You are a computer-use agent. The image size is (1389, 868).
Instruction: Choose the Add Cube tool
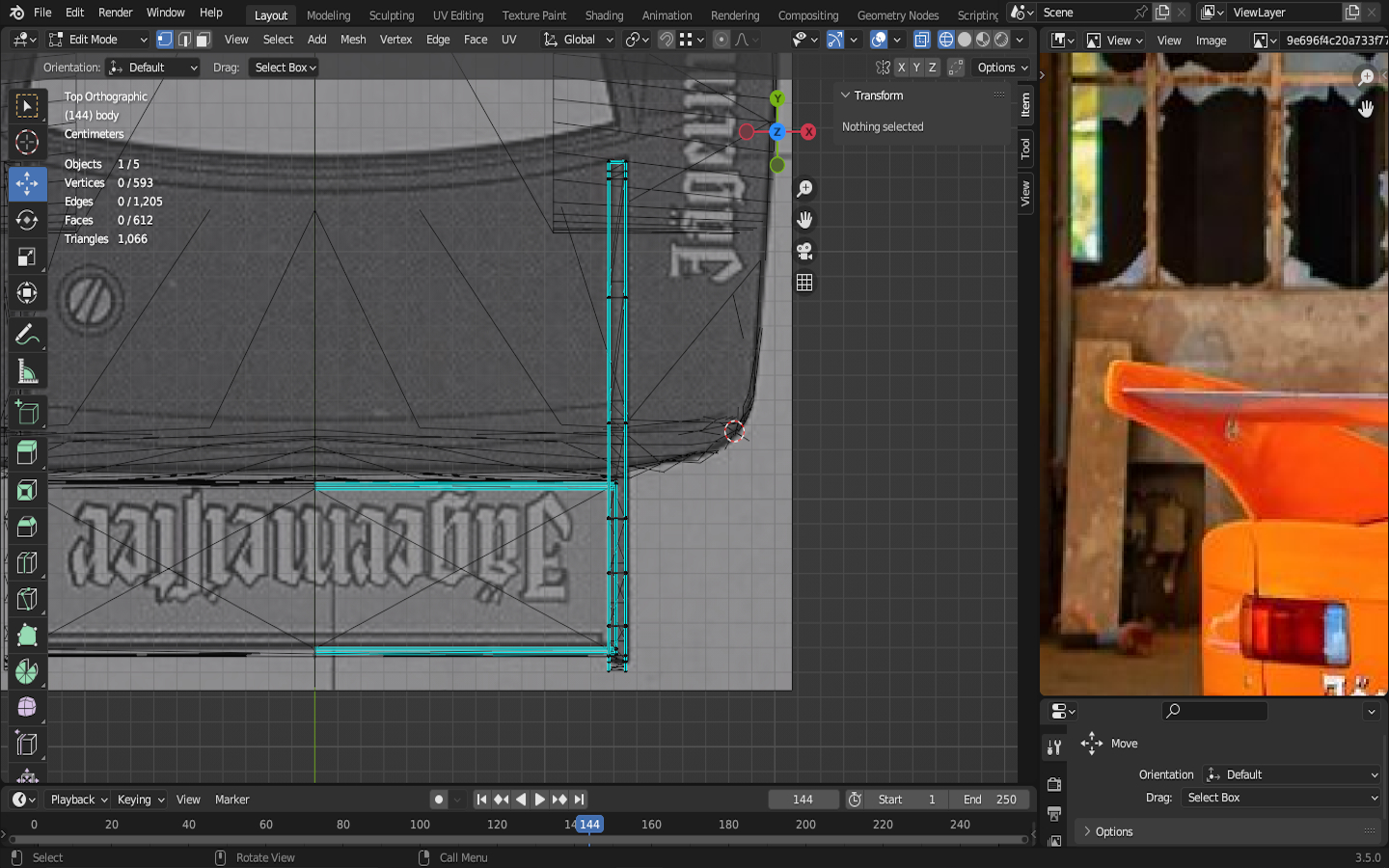click(27, 414)
